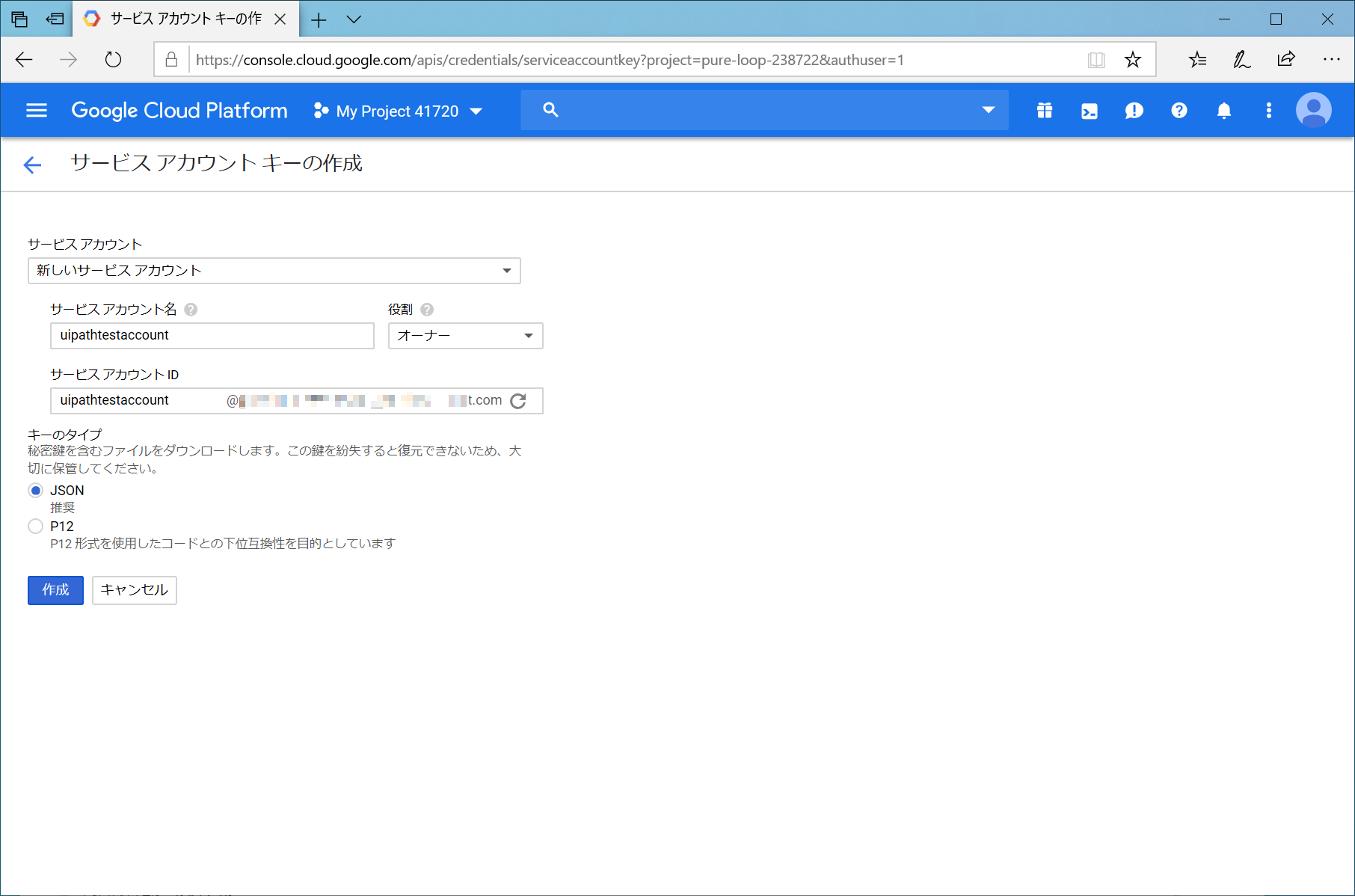Select the JSON key type
Image resolution: width=1355 pixels, height=896 pixels.
point(35,490)
